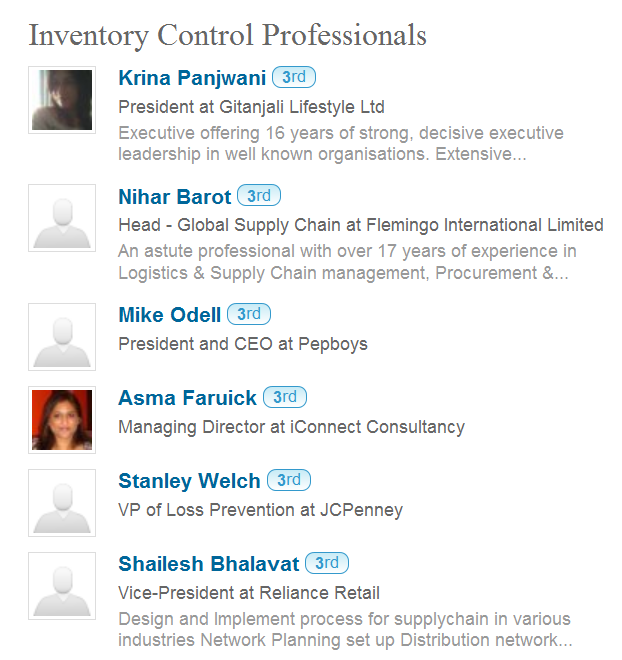Select Mike Odell's default avatar icon

coord(62,337)
